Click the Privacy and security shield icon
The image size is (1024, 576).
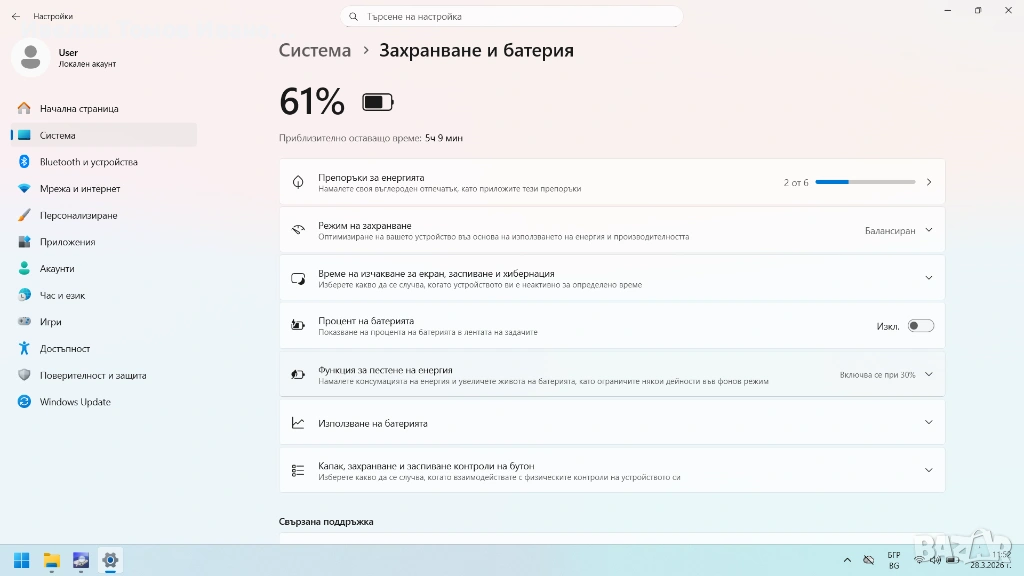pos(24,375)
